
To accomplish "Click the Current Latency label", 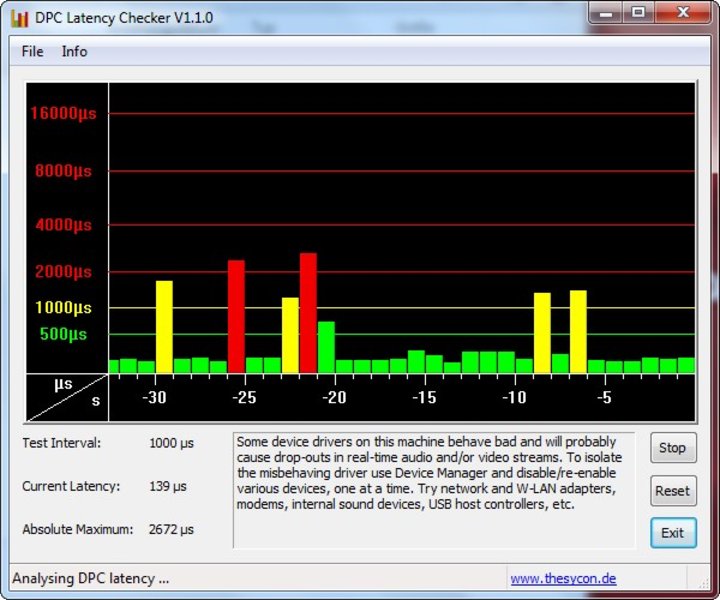I will click(71, 486).
